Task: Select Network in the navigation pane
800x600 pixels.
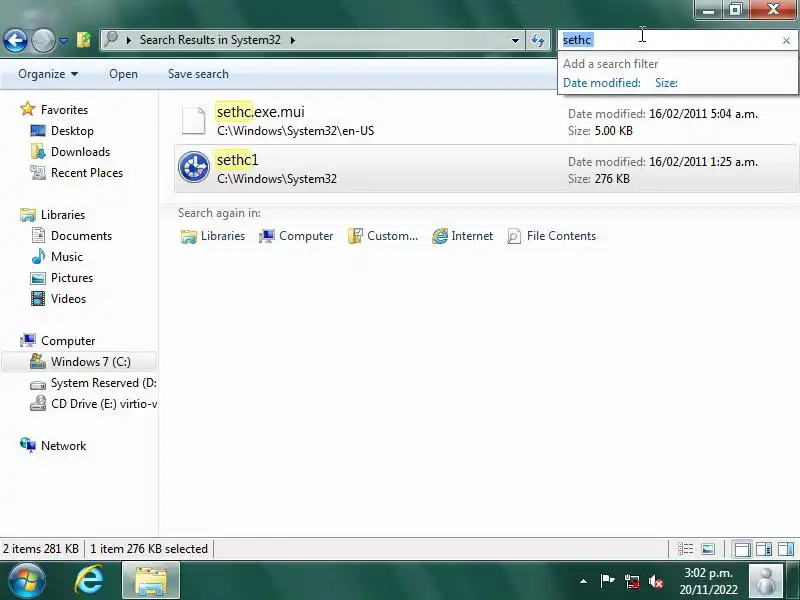Action: tap(63, 445)
